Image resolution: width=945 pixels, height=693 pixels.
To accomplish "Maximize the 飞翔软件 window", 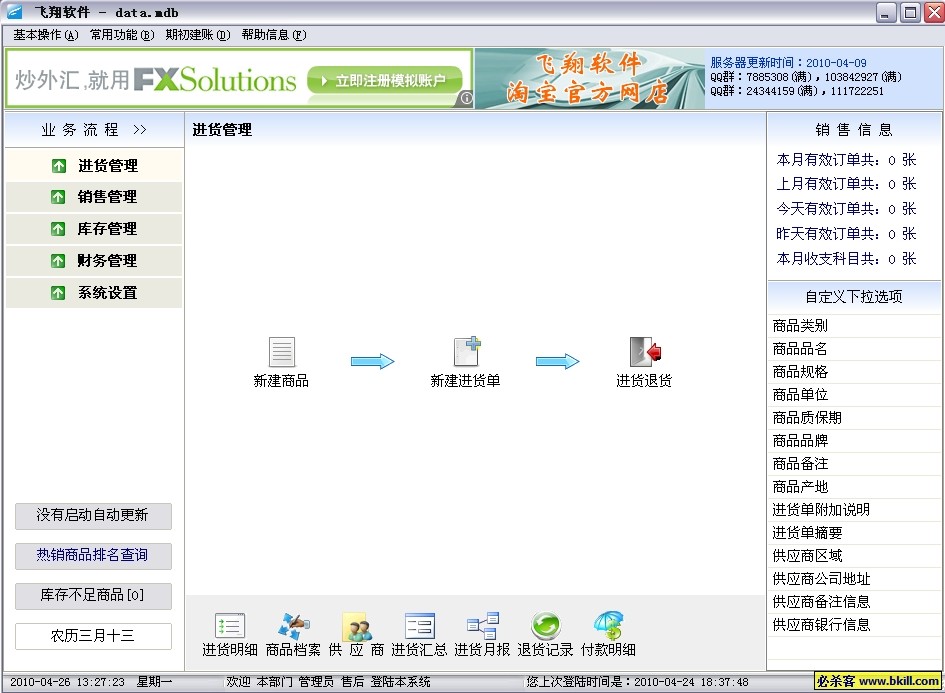I will (x=911, y=13).
